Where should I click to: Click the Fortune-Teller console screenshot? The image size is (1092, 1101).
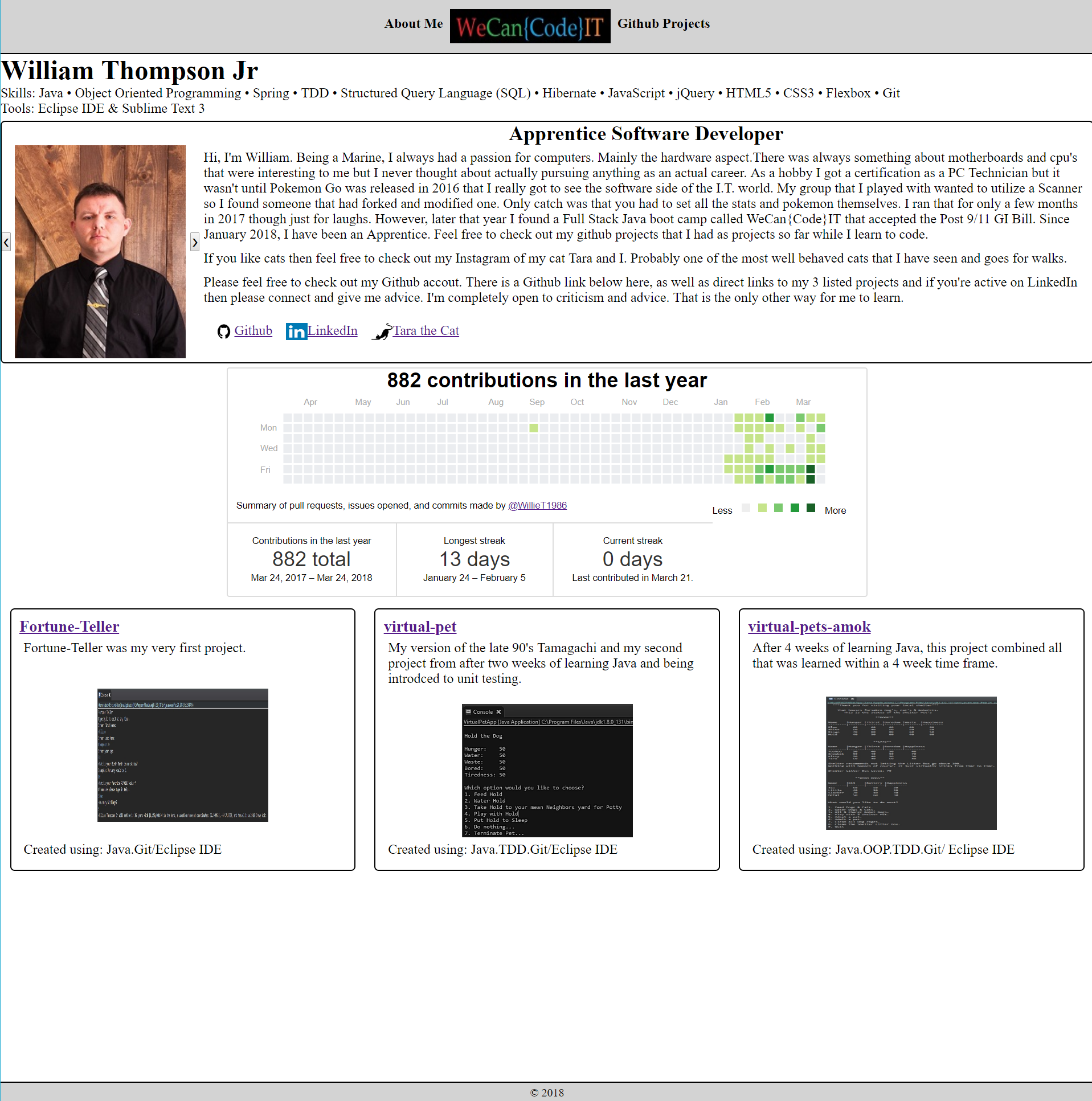point(182,755)
